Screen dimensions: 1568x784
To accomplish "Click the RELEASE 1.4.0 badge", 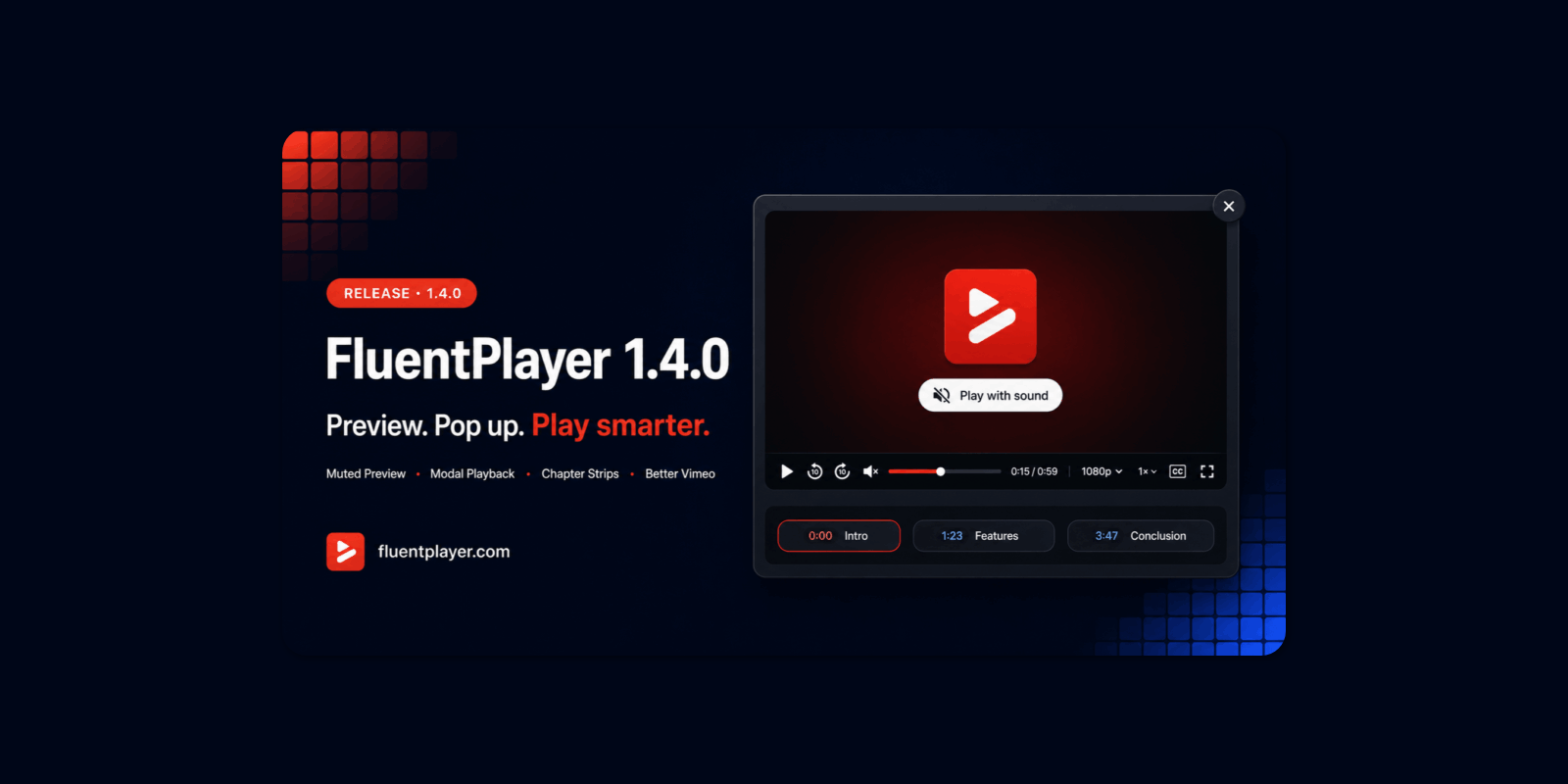I will (402, 293).
